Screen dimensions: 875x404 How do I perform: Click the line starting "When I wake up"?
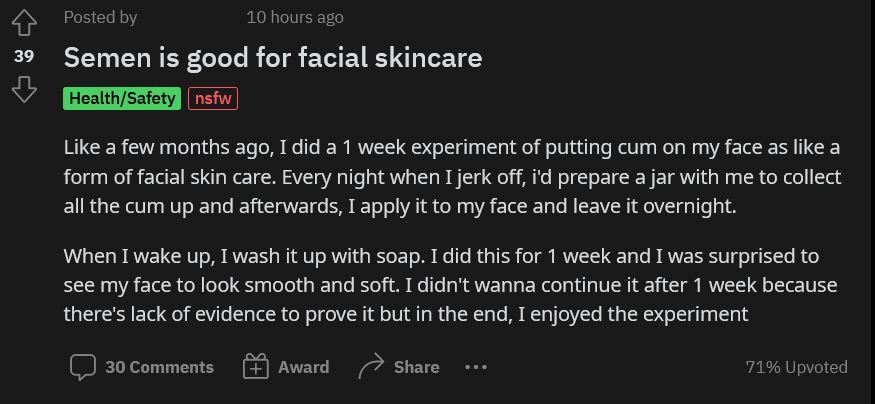tap(440, 256)
